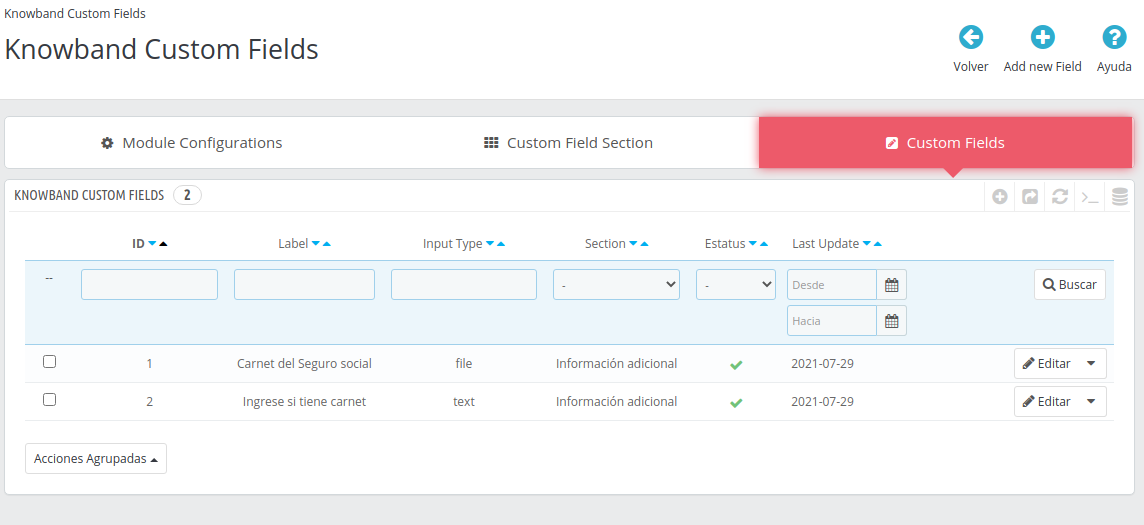Check the box for Ingrese si tiene carnet
Viewport: 1144px width, 525px height.
coord(49,400)
